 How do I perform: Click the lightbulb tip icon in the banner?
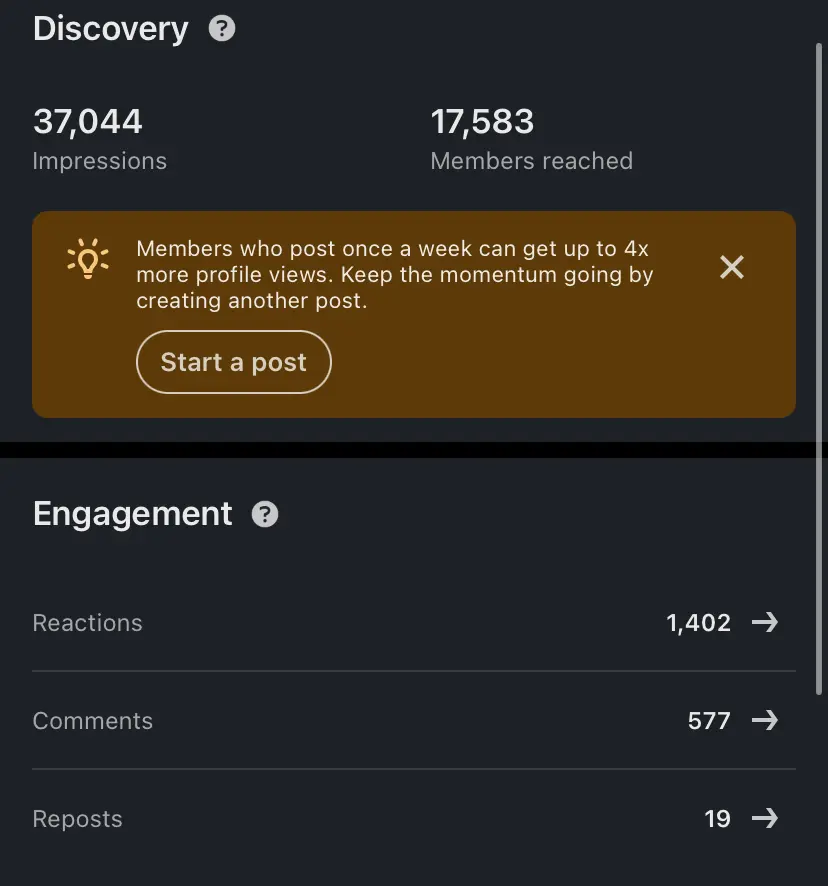[88, 259]
